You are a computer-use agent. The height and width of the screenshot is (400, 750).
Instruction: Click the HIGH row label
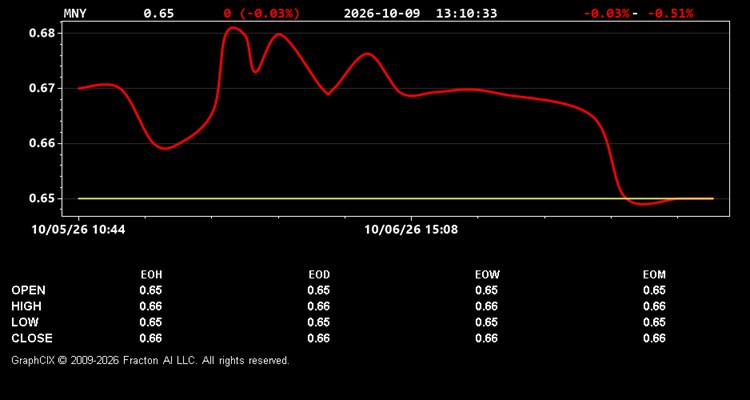tap(26, 306)
